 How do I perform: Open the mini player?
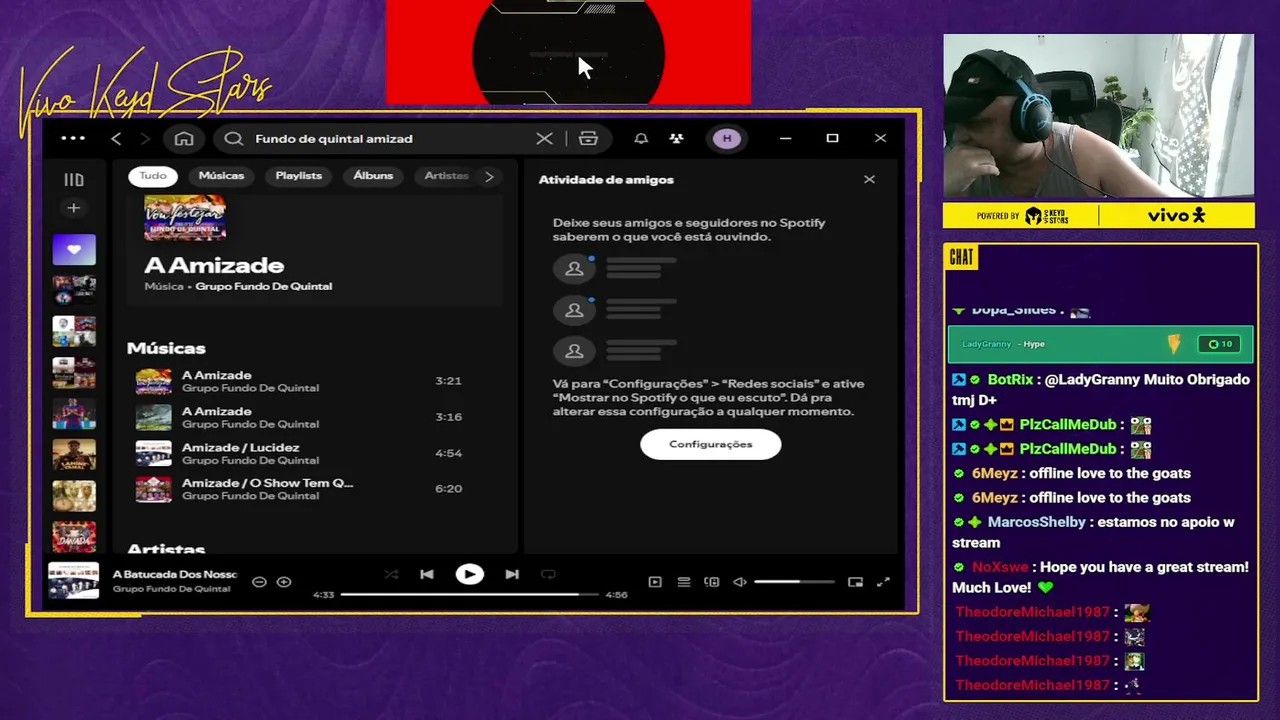(x=855, y=582)
